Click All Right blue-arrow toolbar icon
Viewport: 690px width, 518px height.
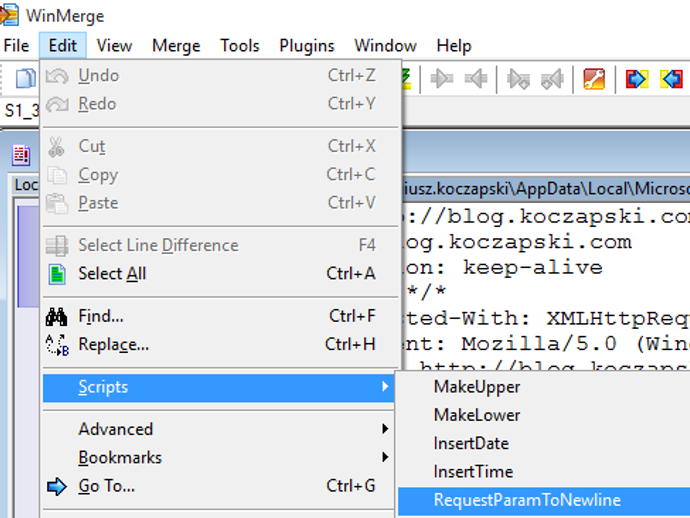pos(637,79)
